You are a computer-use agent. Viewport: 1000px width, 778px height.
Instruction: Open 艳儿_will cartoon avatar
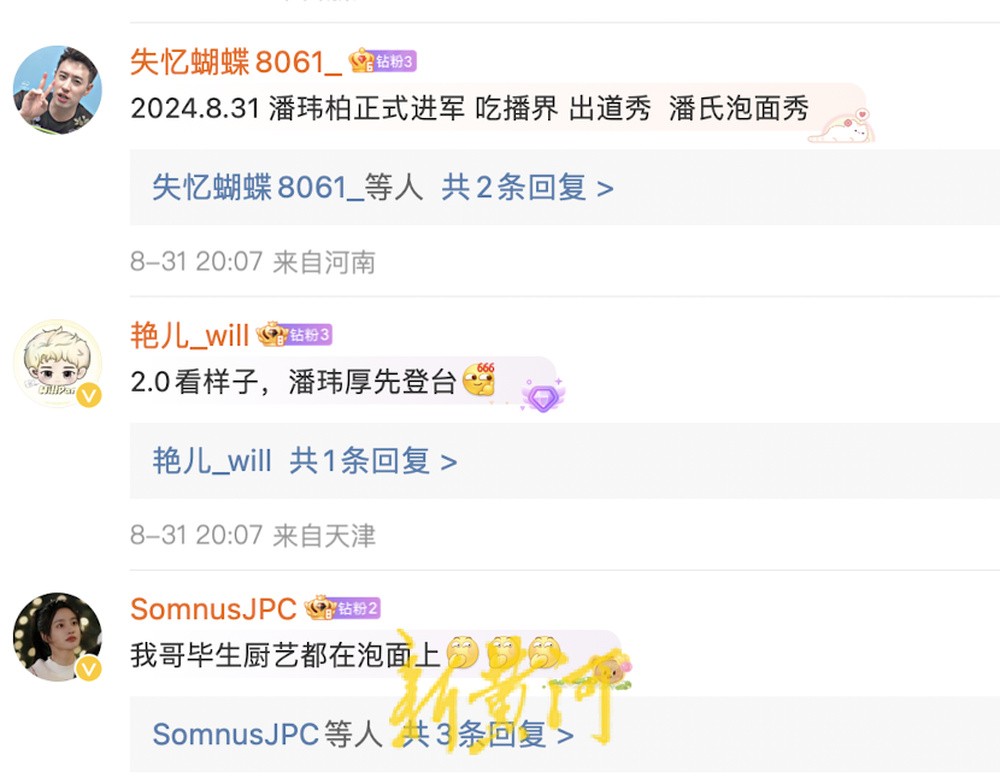pos(57,363)
